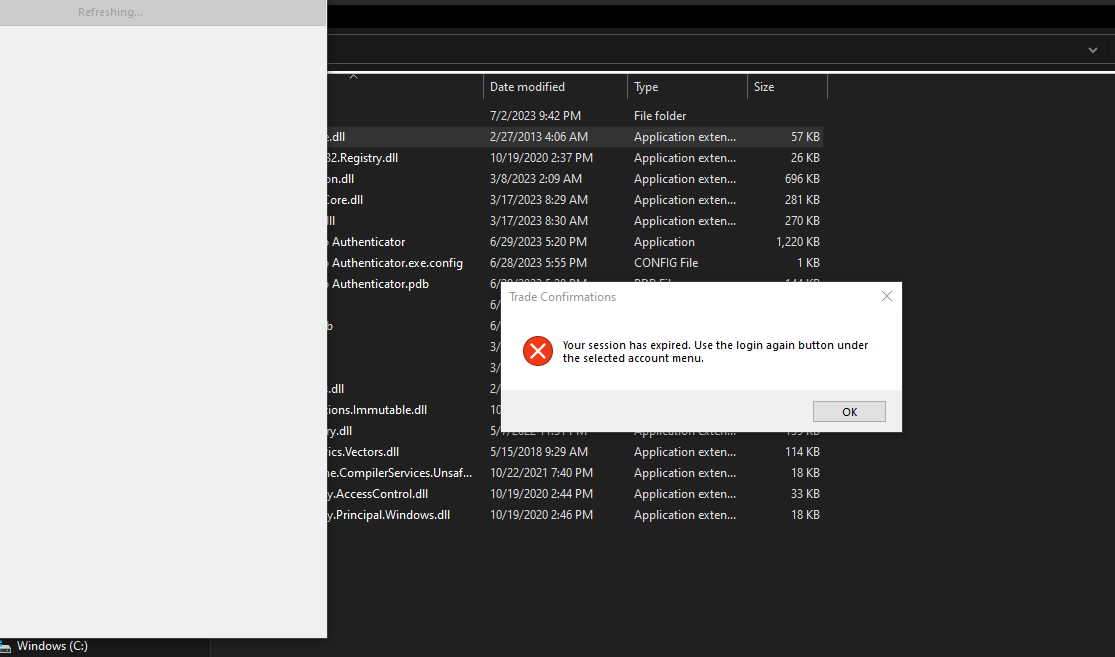Click the Name column sort arrow
The width and height of the screenshot is (1115, 657).
[x=353, y=75]
